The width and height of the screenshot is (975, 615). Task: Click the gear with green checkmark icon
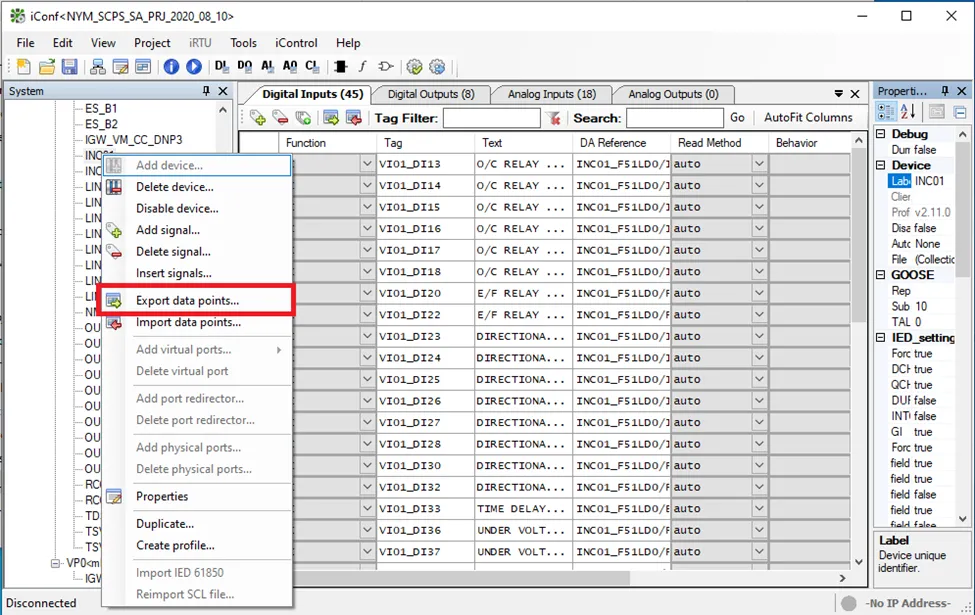point(414,67)
